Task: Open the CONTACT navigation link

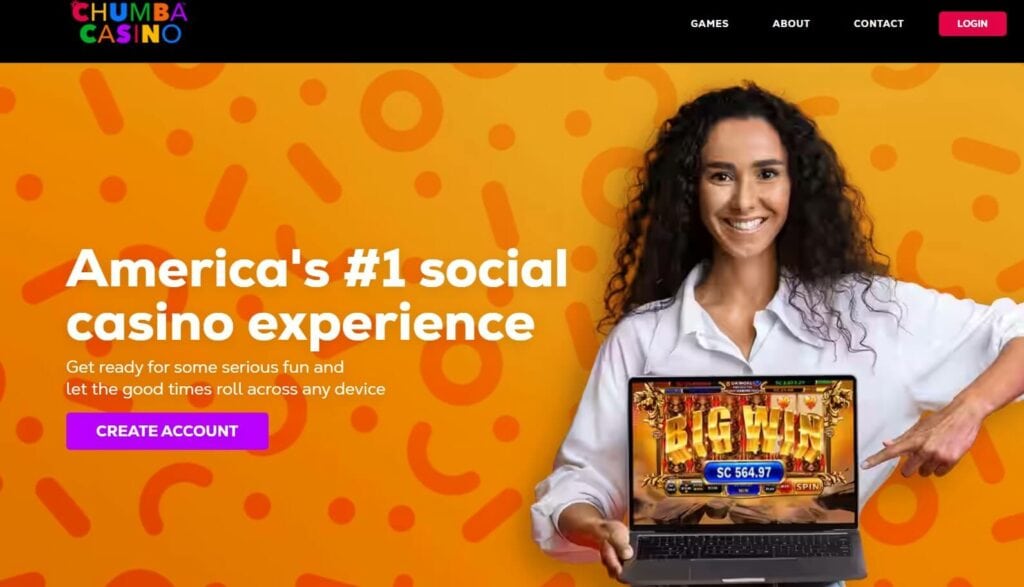Action: click(x=878, y=24)
